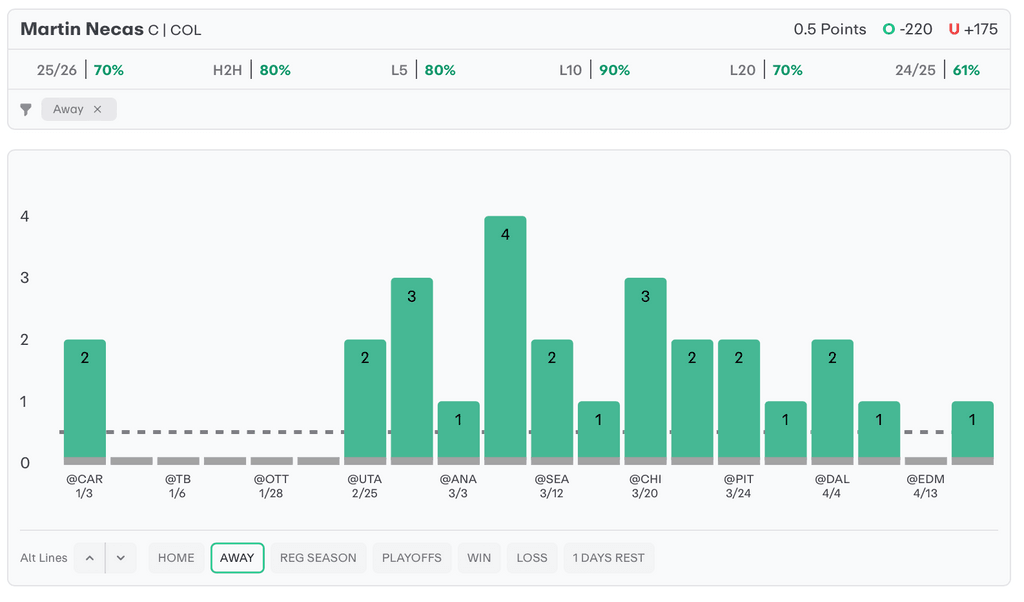Image resolution: width=1024 pixels, height=602 pixels.
Task: Click the 4-point bar in chart
Action: [x=505, y=338]
